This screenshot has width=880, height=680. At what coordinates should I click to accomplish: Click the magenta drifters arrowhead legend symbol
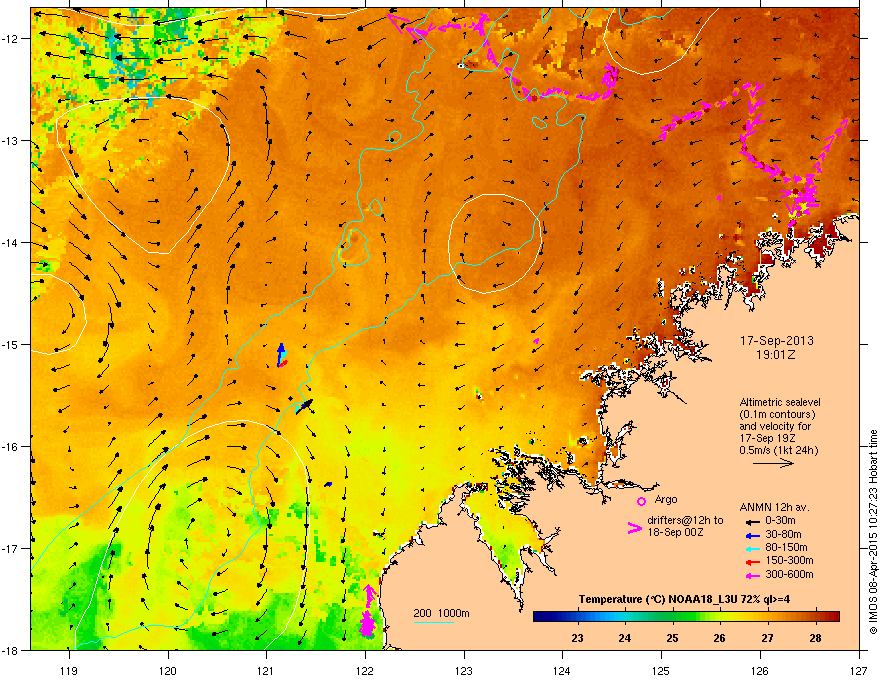tap(634, 528)
